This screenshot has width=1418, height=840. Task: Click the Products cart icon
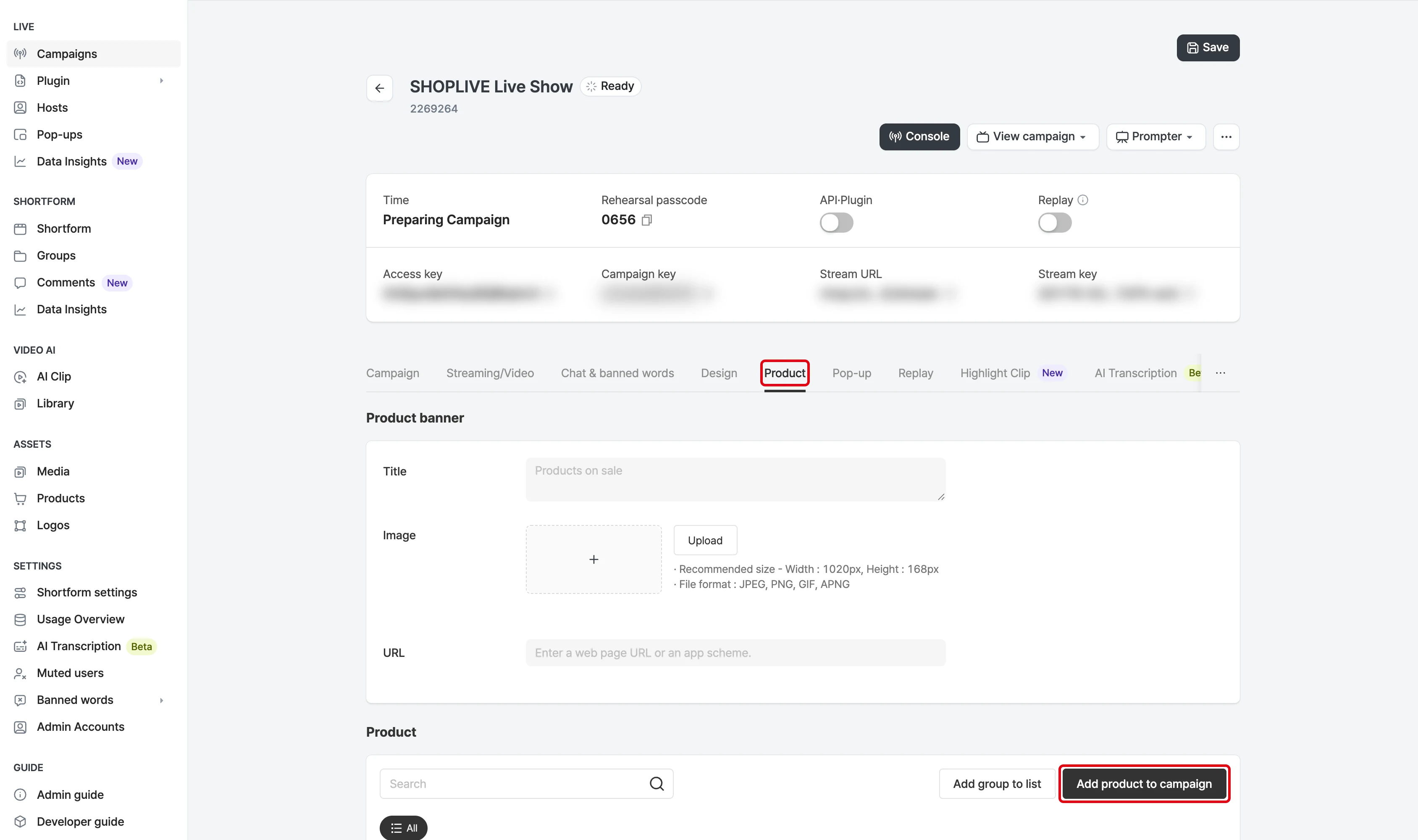point(21,499)
